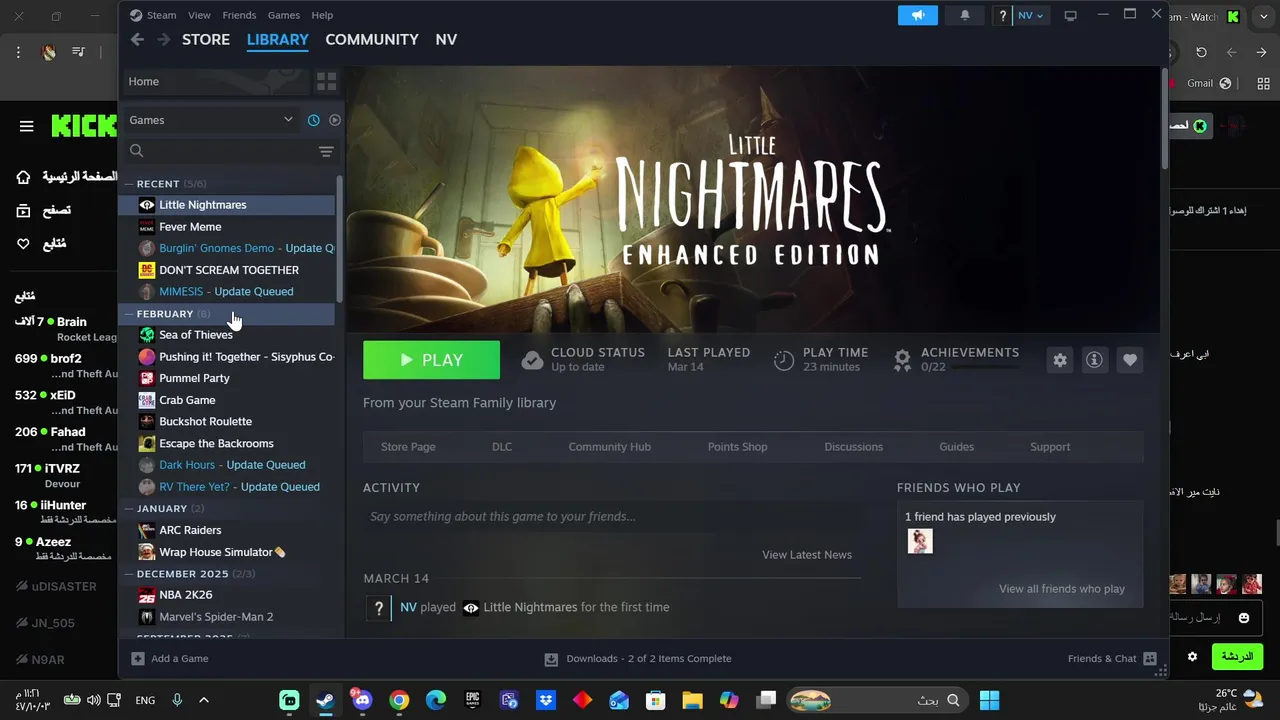Switch library to grid collections view

pyautogui.click(x=326, y=81)
